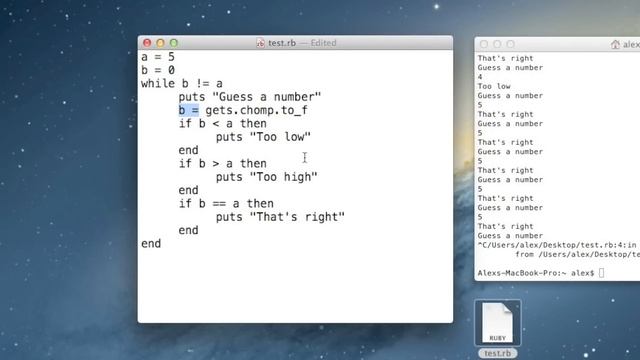Click the inactive minimize button of Terminal window

(497, 44)
